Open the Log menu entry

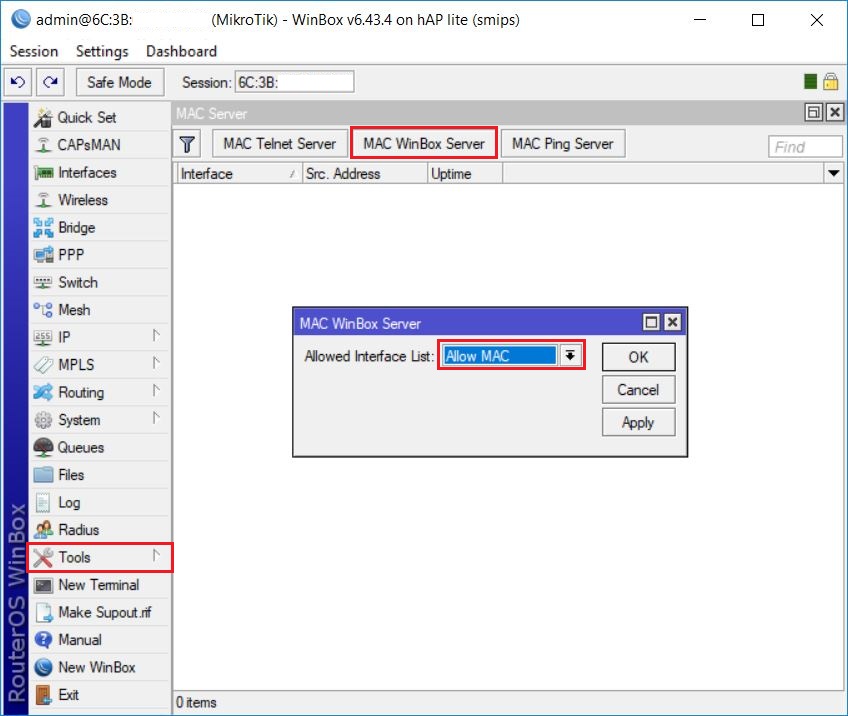coord(101,502)
